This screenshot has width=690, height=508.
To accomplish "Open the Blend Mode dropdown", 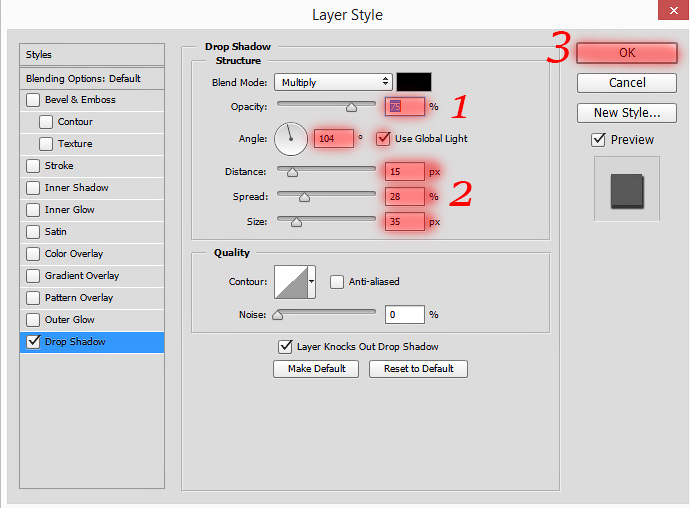I will tap(333, 82).
